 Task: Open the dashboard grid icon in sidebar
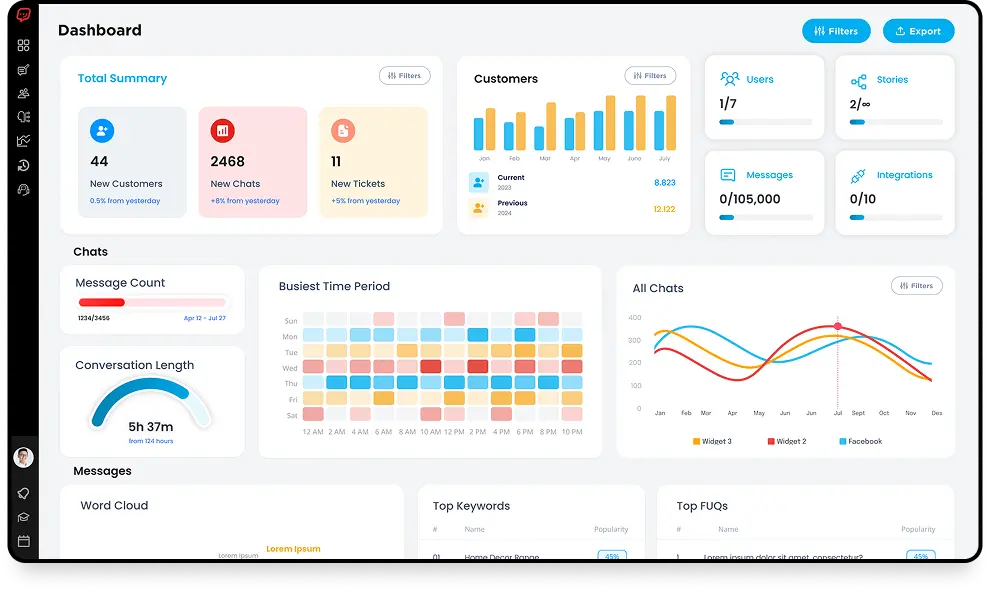pos(23,44)
